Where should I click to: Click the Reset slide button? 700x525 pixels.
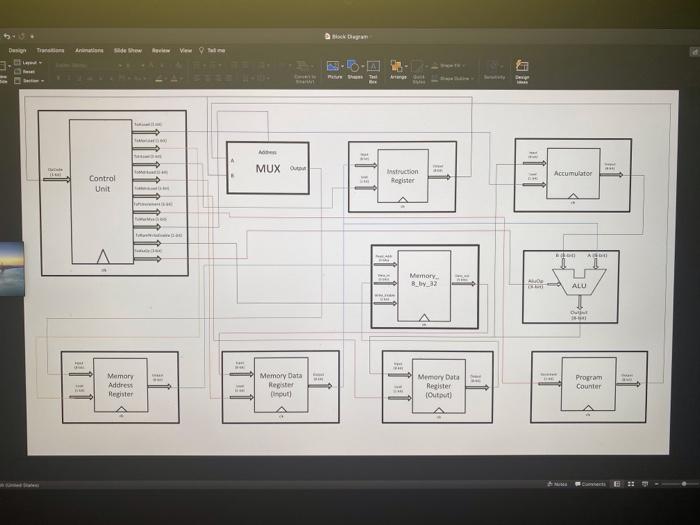(x=25, y=71)
